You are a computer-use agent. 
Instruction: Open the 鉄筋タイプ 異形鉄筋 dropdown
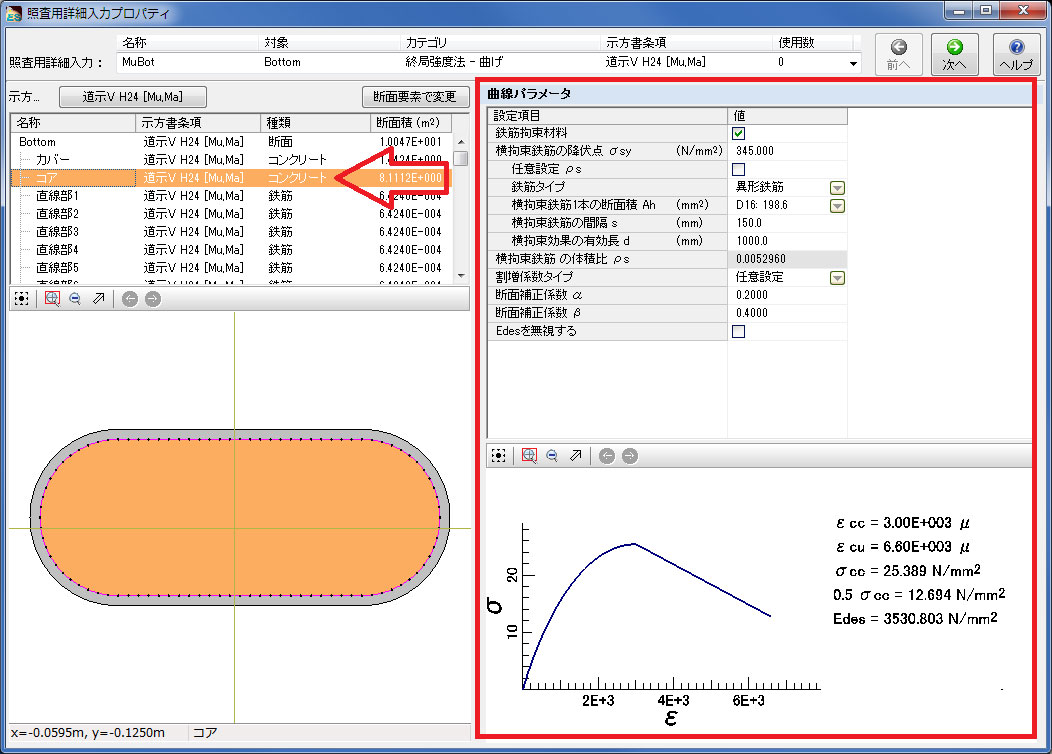[837, 187]
